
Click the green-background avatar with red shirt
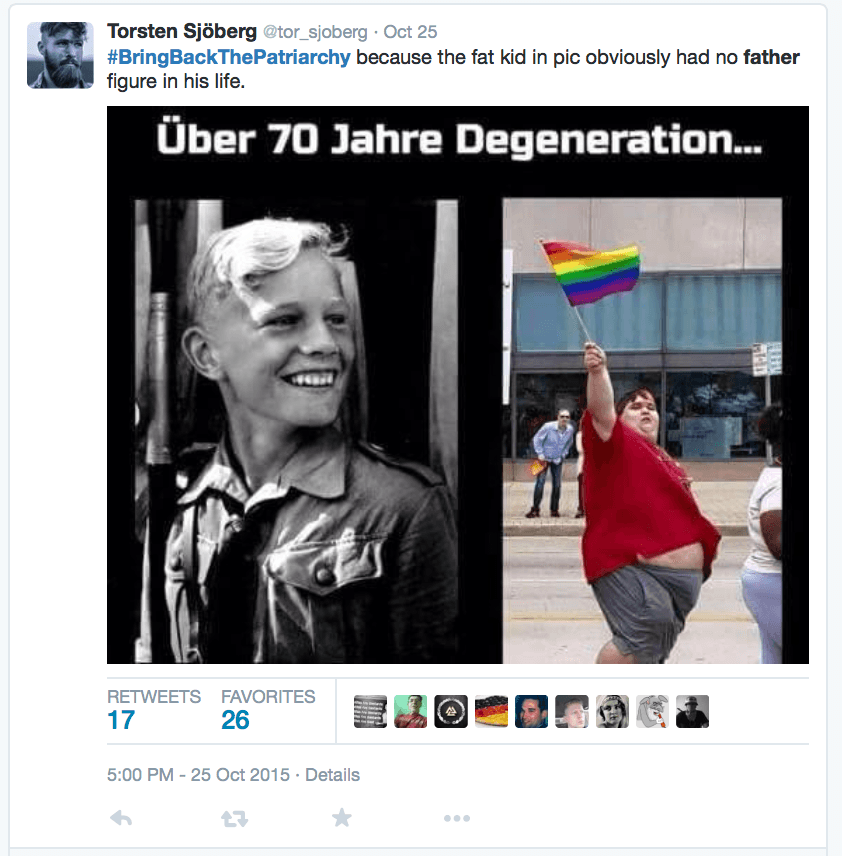point(411,711)
